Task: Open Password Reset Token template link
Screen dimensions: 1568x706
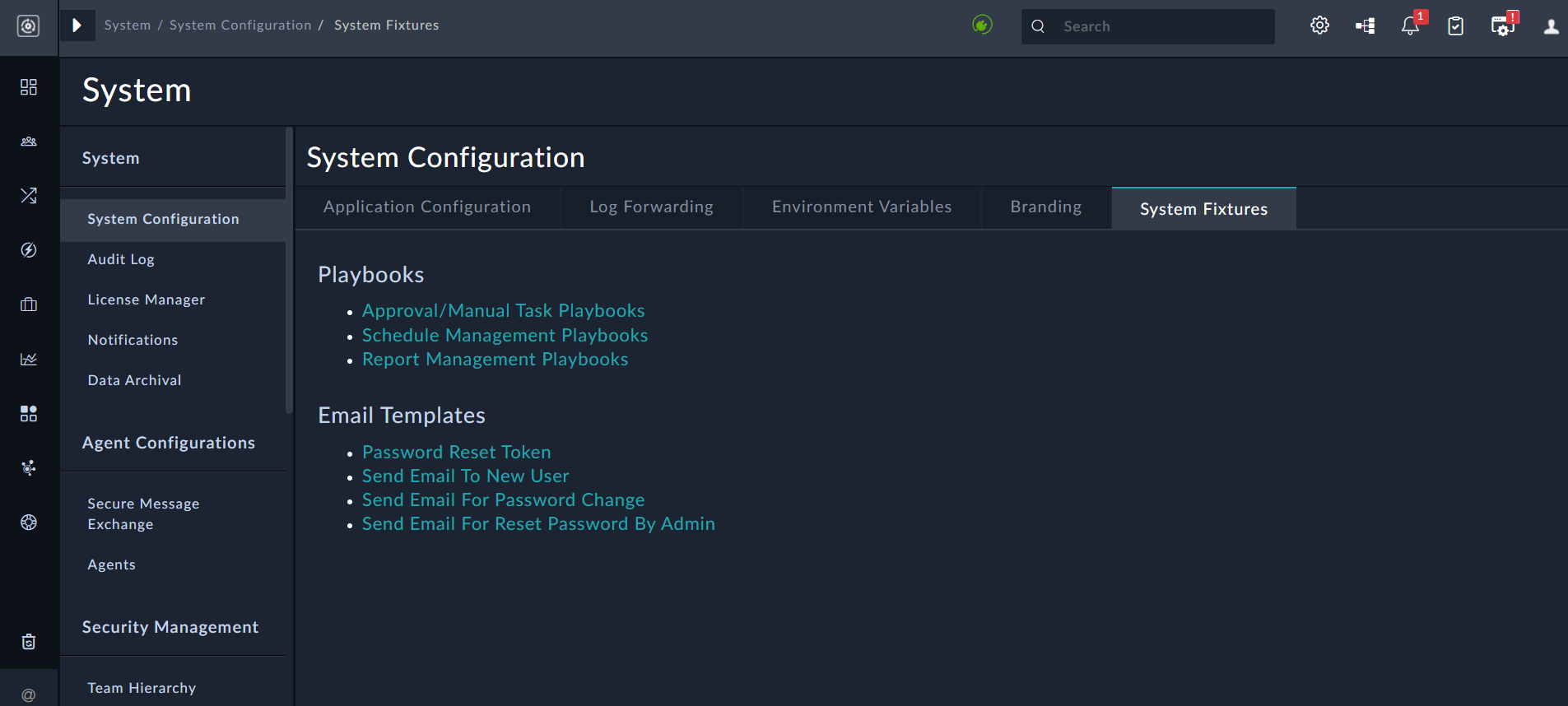Action: point(456,453)
